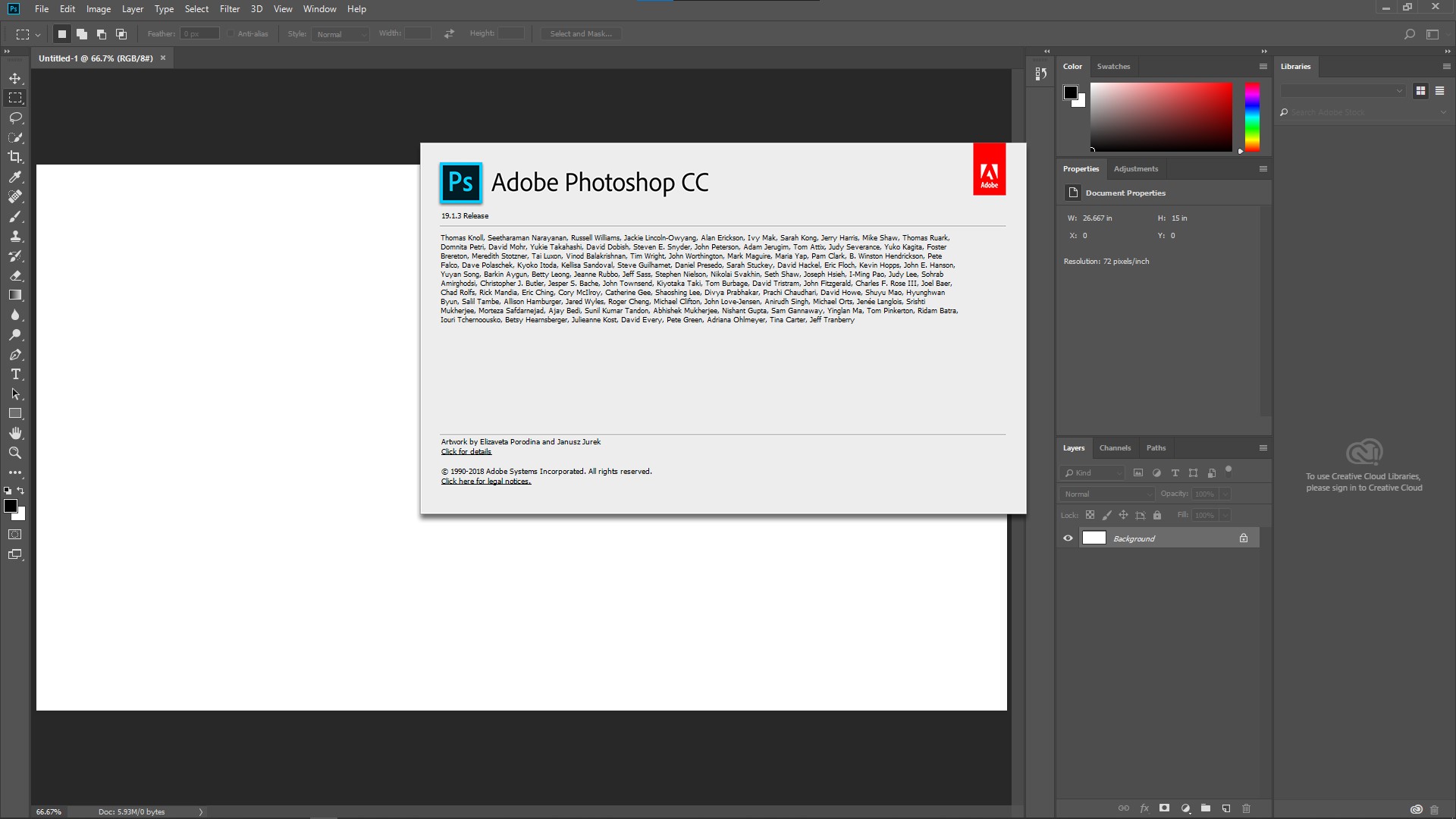This screenshot has height=819, width=1456.
Task: Open the Filter menu
Action: [229, 9]
